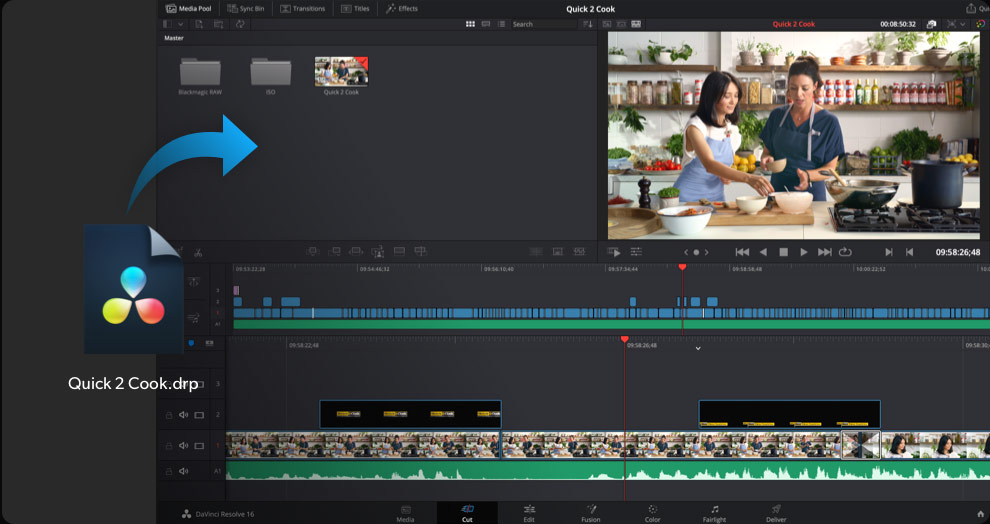Switch to the Edit page

coord(529,513)
